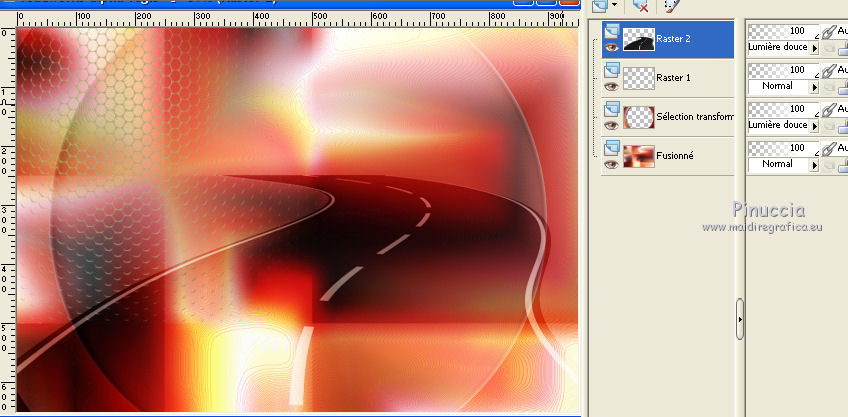Screen dimensions: 848x417
Task: Click the layers palette splitter handle arrow
Action: (x=740, y=319)
